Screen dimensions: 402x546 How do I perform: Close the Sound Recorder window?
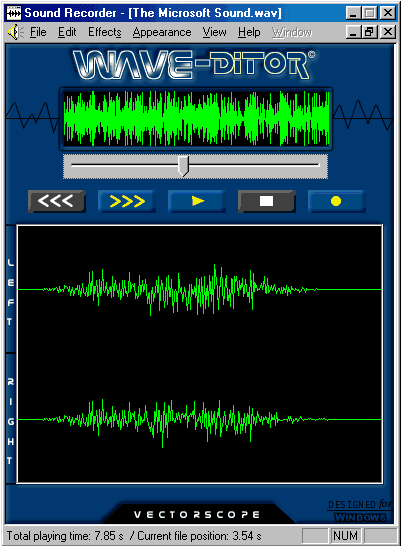point(388,13)
